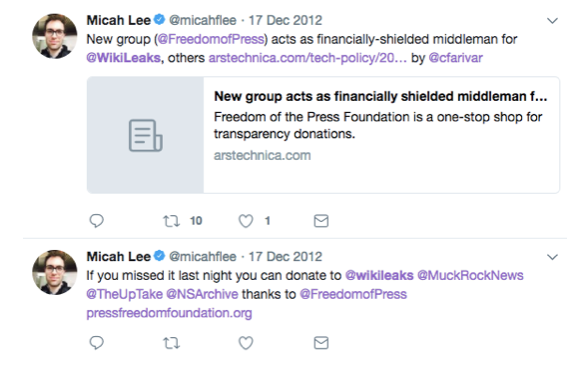Expand the second tweet's chevron menu
This screenshot has height=368, width=587.
(x=553, y=257)
